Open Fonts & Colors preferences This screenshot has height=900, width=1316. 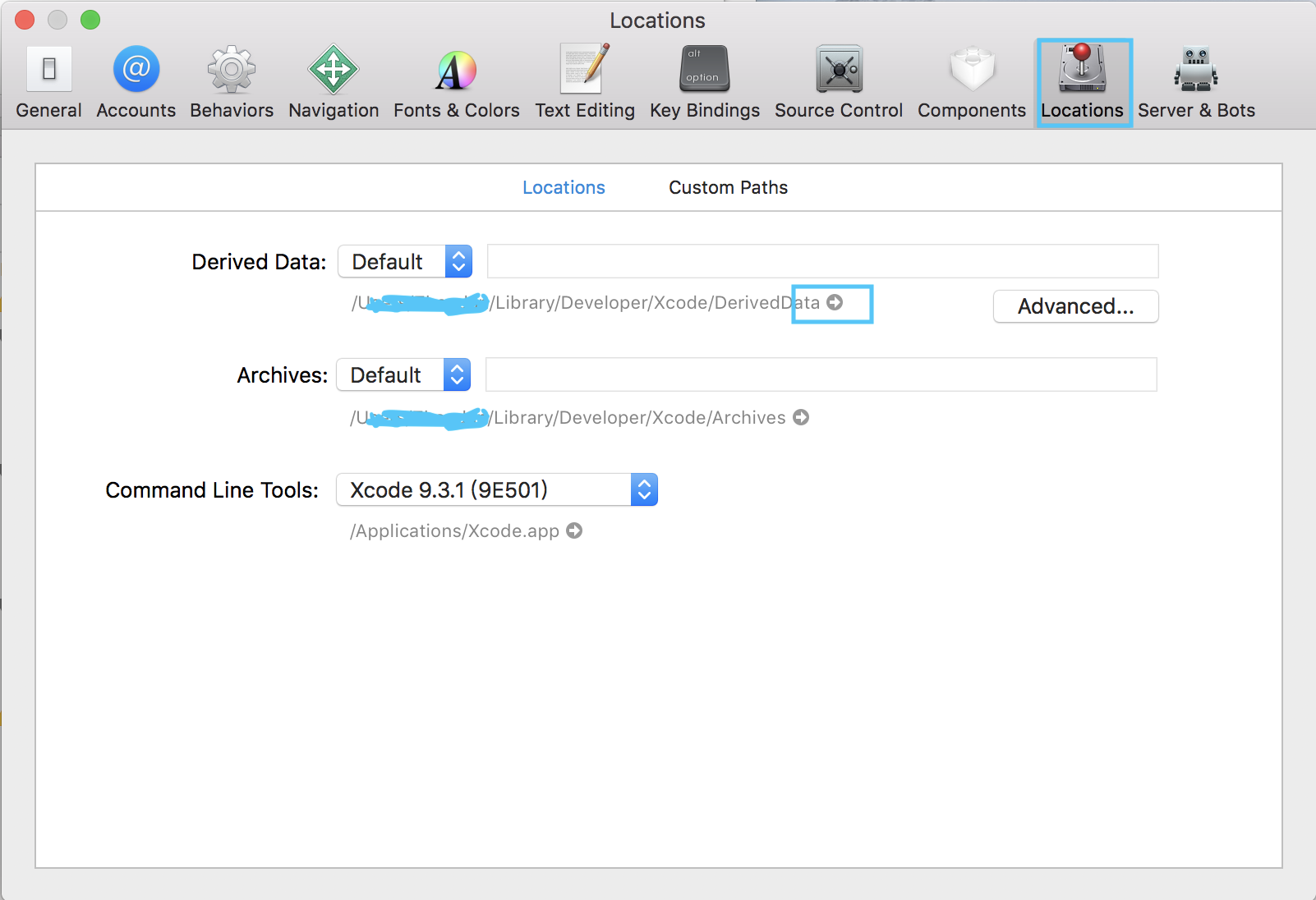tap(457, 82)
